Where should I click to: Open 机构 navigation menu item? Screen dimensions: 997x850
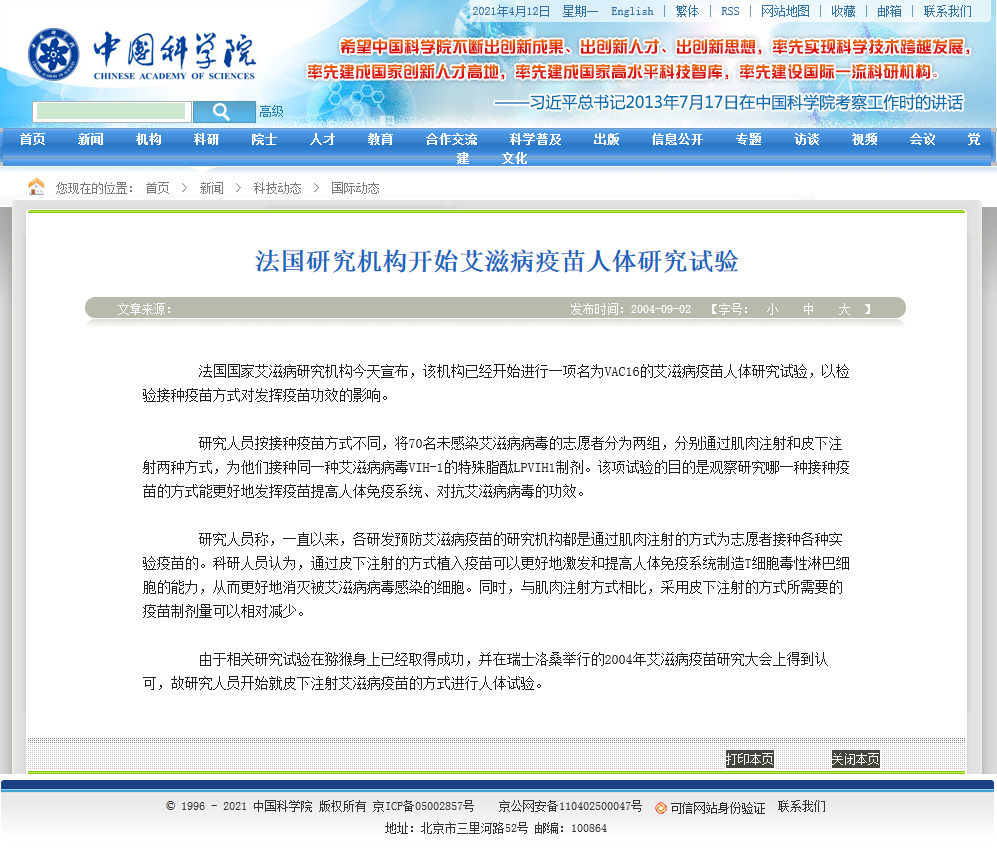click(148, 139)
